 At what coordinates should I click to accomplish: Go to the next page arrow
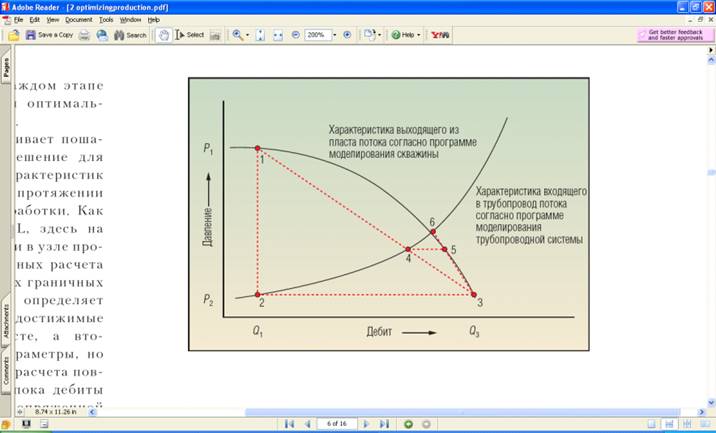(x=366, y=424)
